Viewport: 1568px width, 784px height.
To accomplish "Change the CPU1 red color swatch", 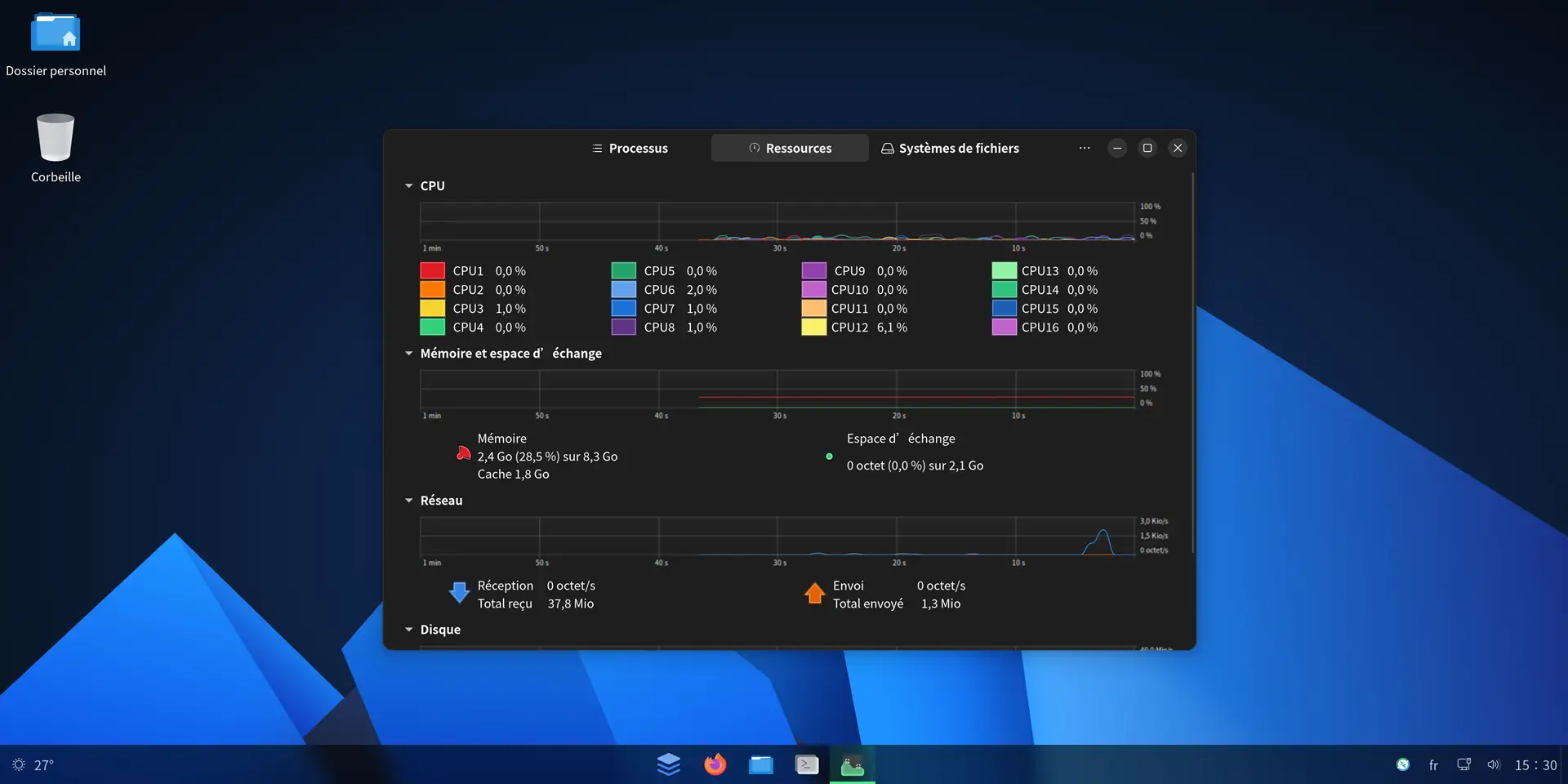I will pyautogui.click(x=433, y=270).
